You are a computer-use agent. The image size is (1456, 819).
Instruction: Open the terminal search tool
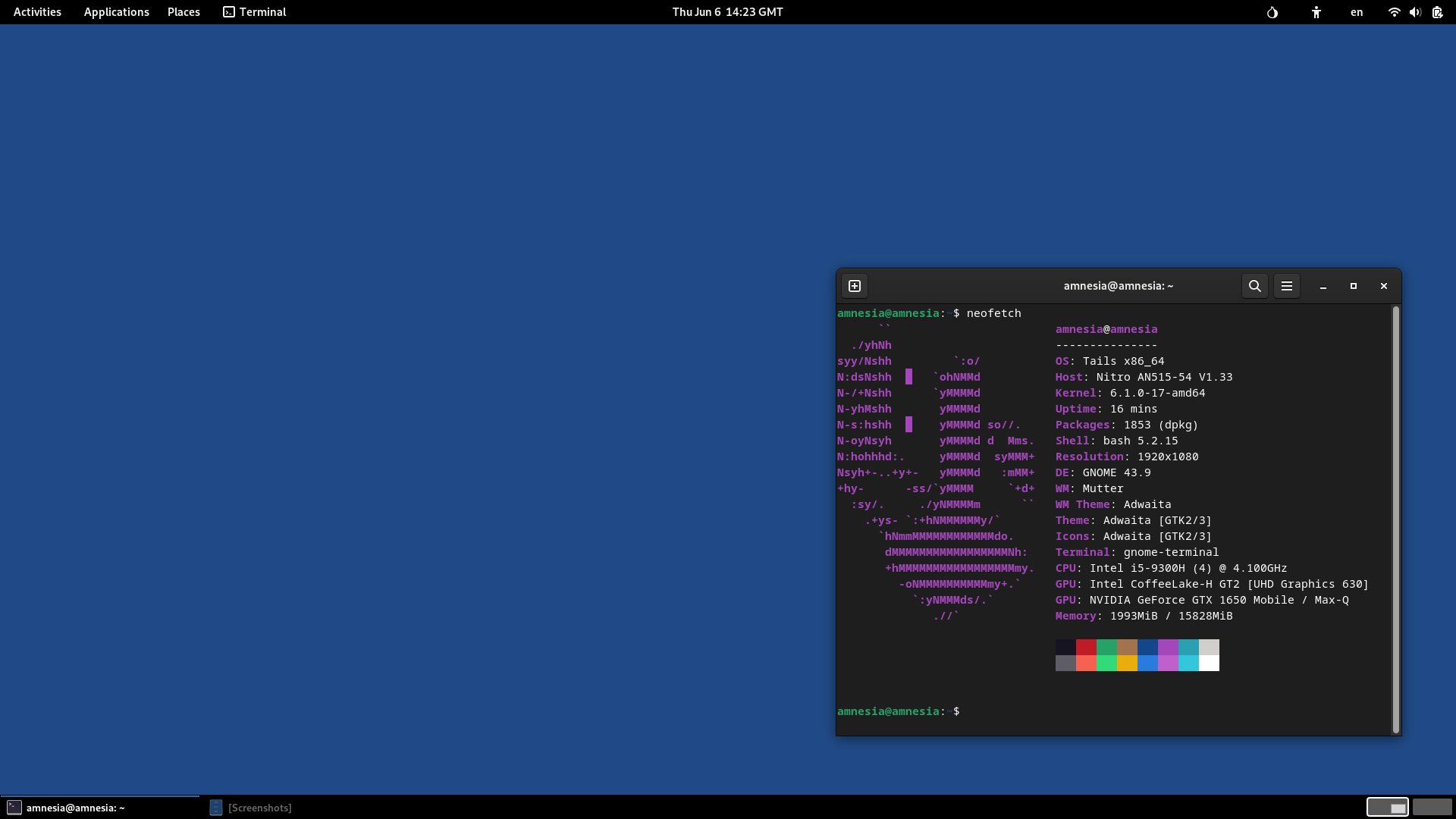pos(1255,286)
